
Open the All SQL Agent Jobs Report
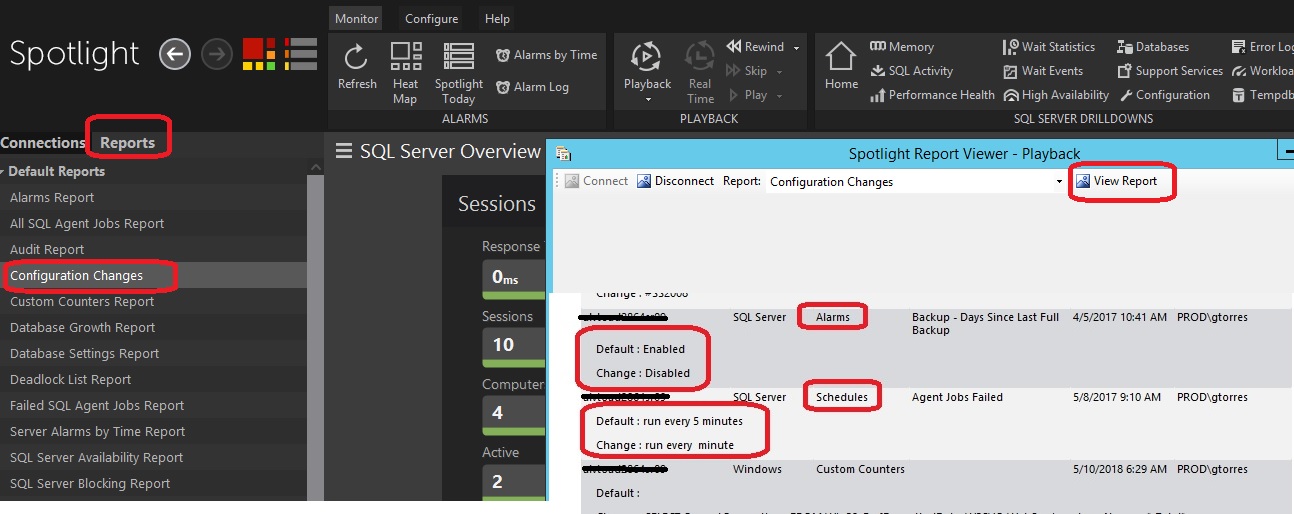pos(153,224)
